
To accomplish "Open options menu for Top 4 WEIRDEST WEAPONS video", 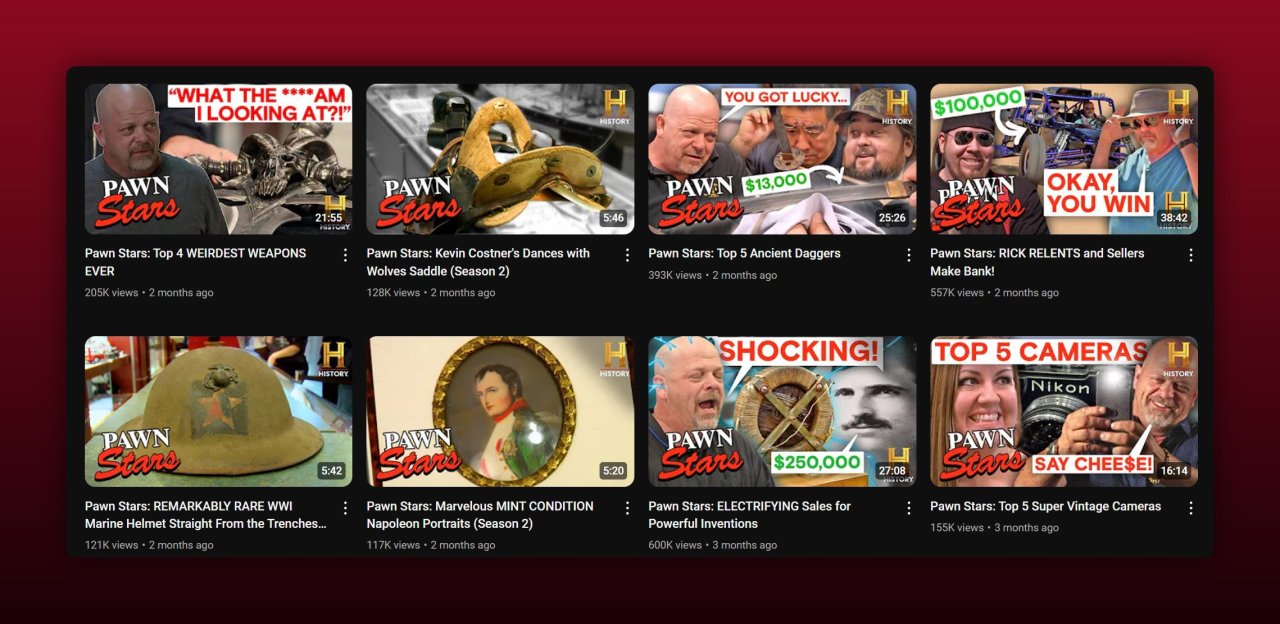I will click(346, 255).
